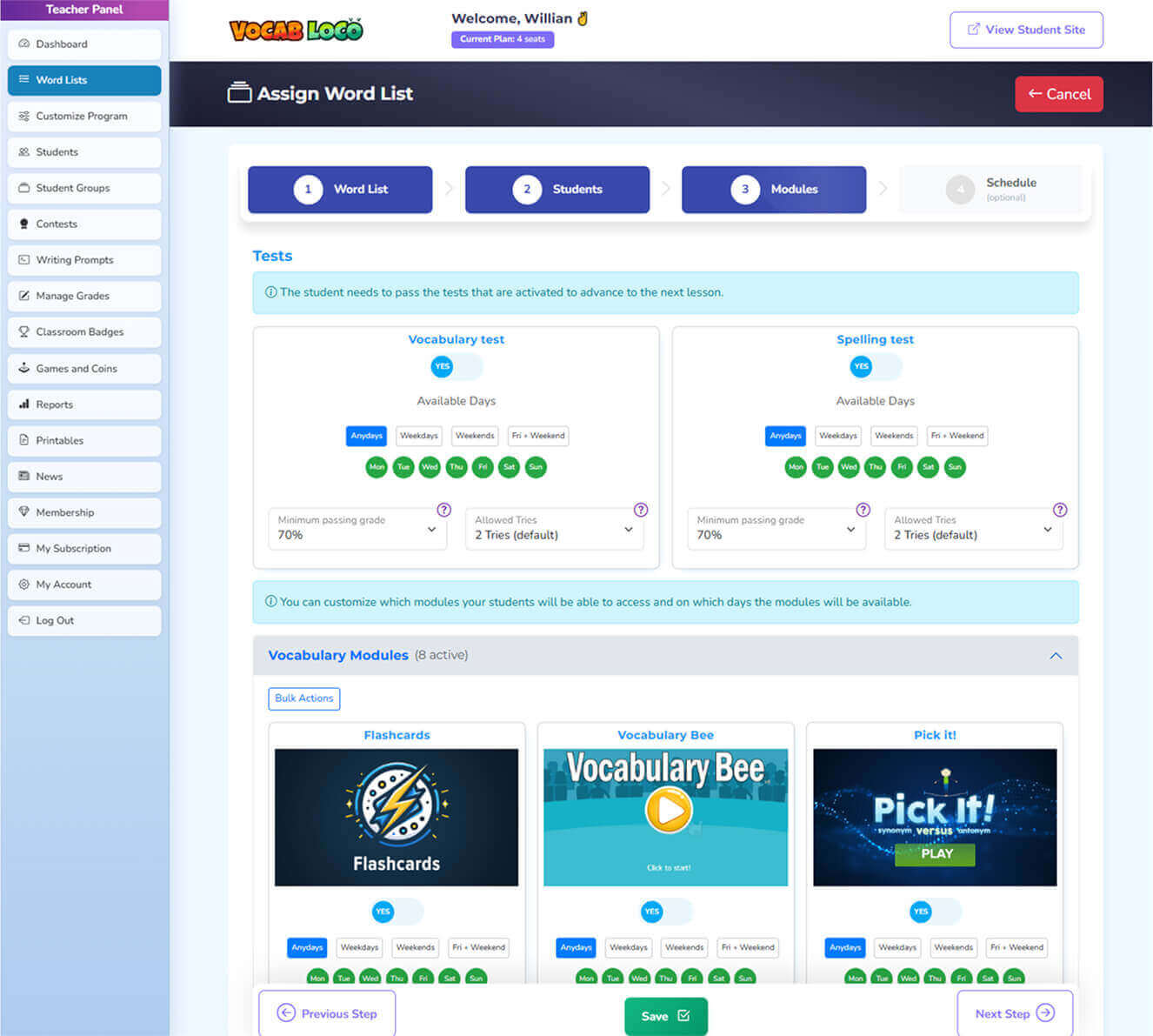Click help icon above Vocabulary test passing grade
This screenshot has width=1153, height=1036.
[x=443, y=510]
